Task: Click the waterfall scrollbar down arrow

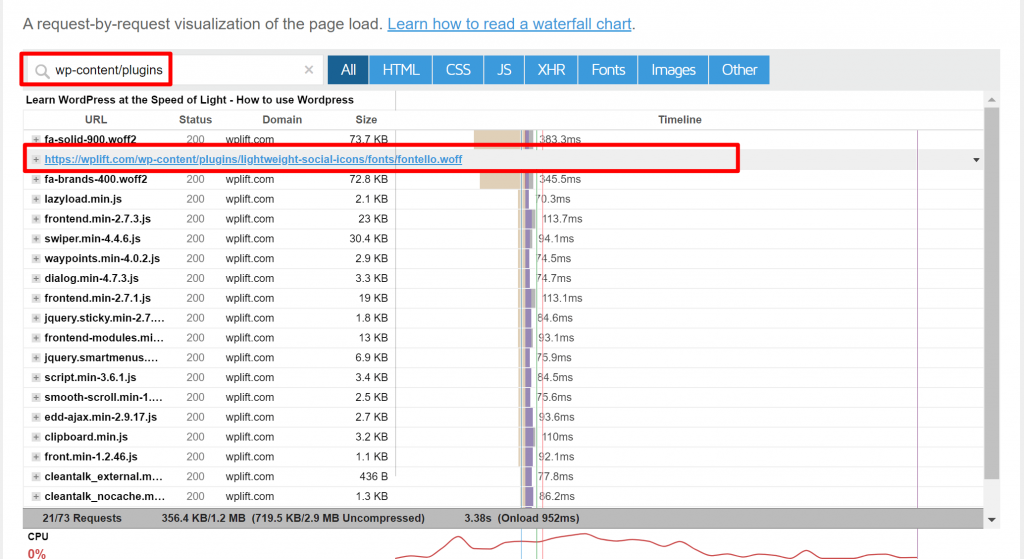Action: 991,520
